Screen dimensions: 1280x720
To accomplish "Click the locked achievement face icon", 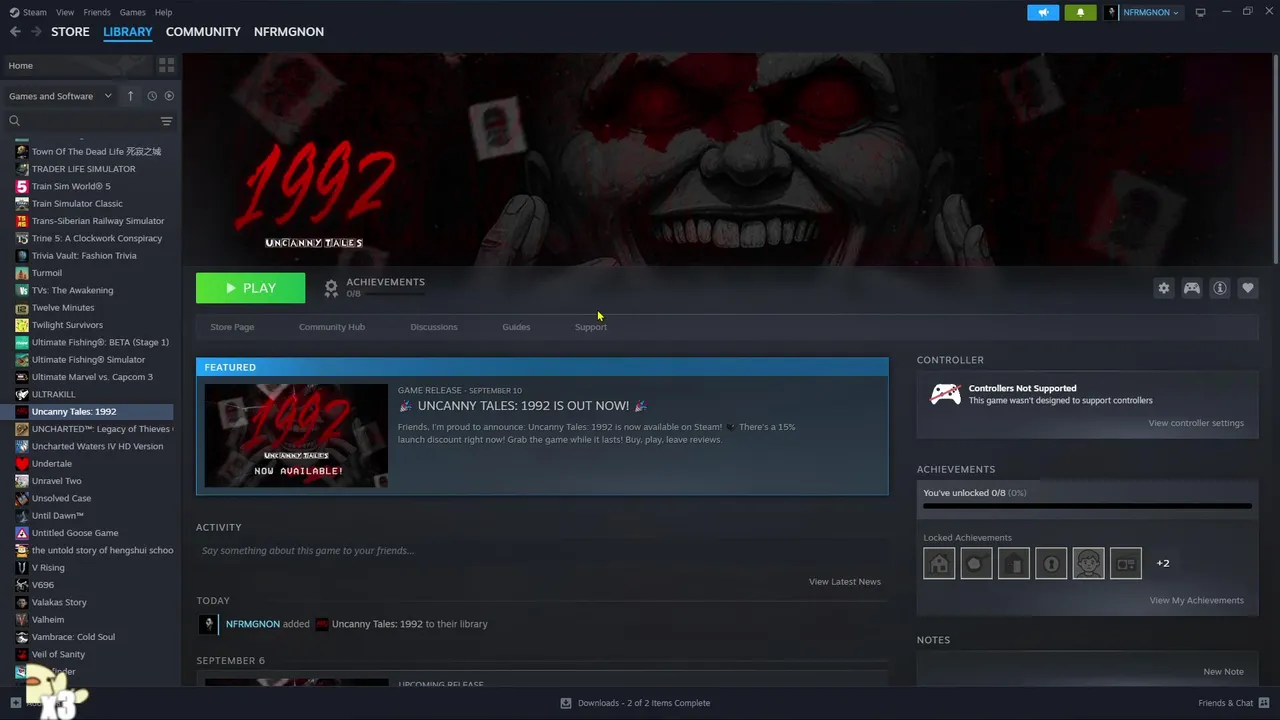I will 1088,563.
